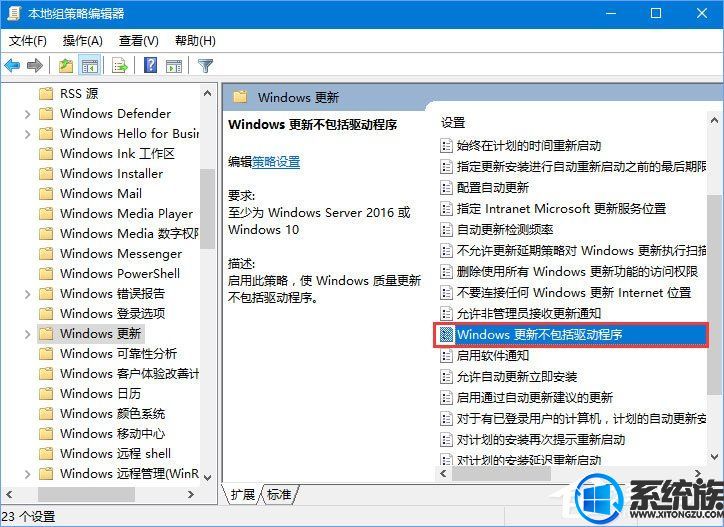Click the policy icon beside 允许非管理员接收更新通知

tap(446, 314)
